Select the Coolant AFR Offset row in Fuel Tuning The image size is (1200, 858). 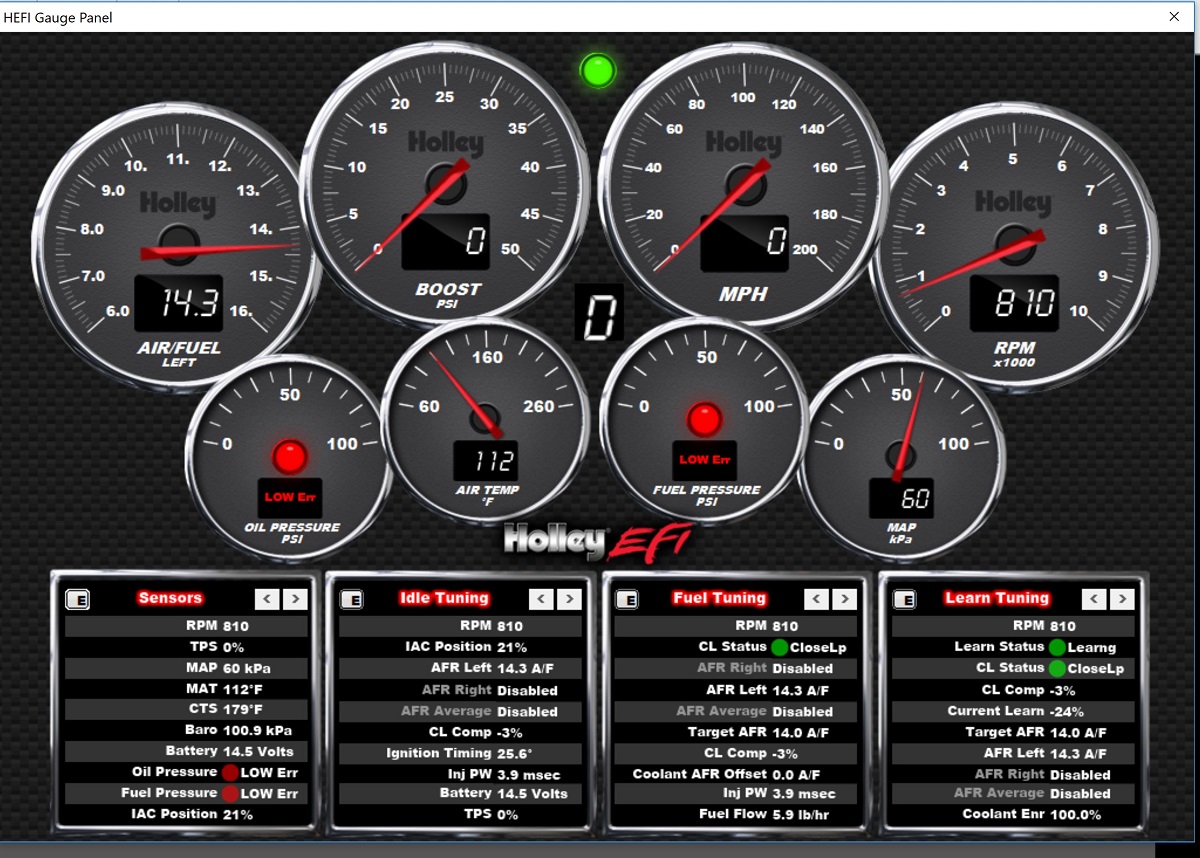[x=736, y=774]
